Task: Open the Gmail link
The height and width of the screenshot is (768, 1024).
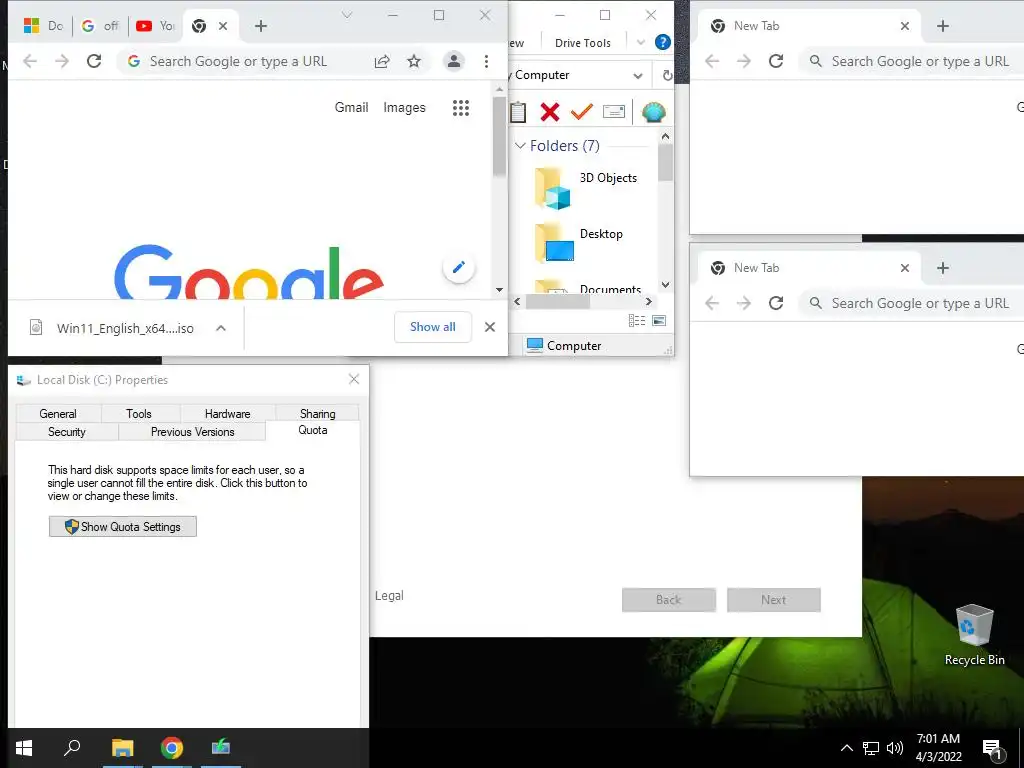Action: coord(351,107)
